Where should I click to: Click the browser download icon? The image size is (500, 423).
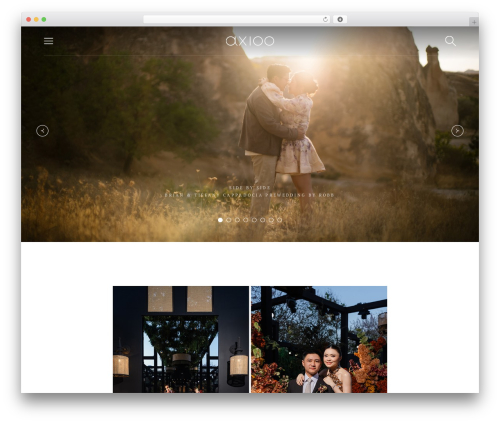[x=340, y=19]
